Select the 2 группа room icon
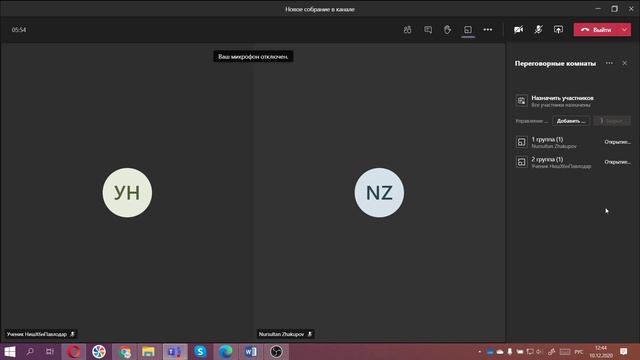Screen dimensions: 640x360 pos(521,162)
